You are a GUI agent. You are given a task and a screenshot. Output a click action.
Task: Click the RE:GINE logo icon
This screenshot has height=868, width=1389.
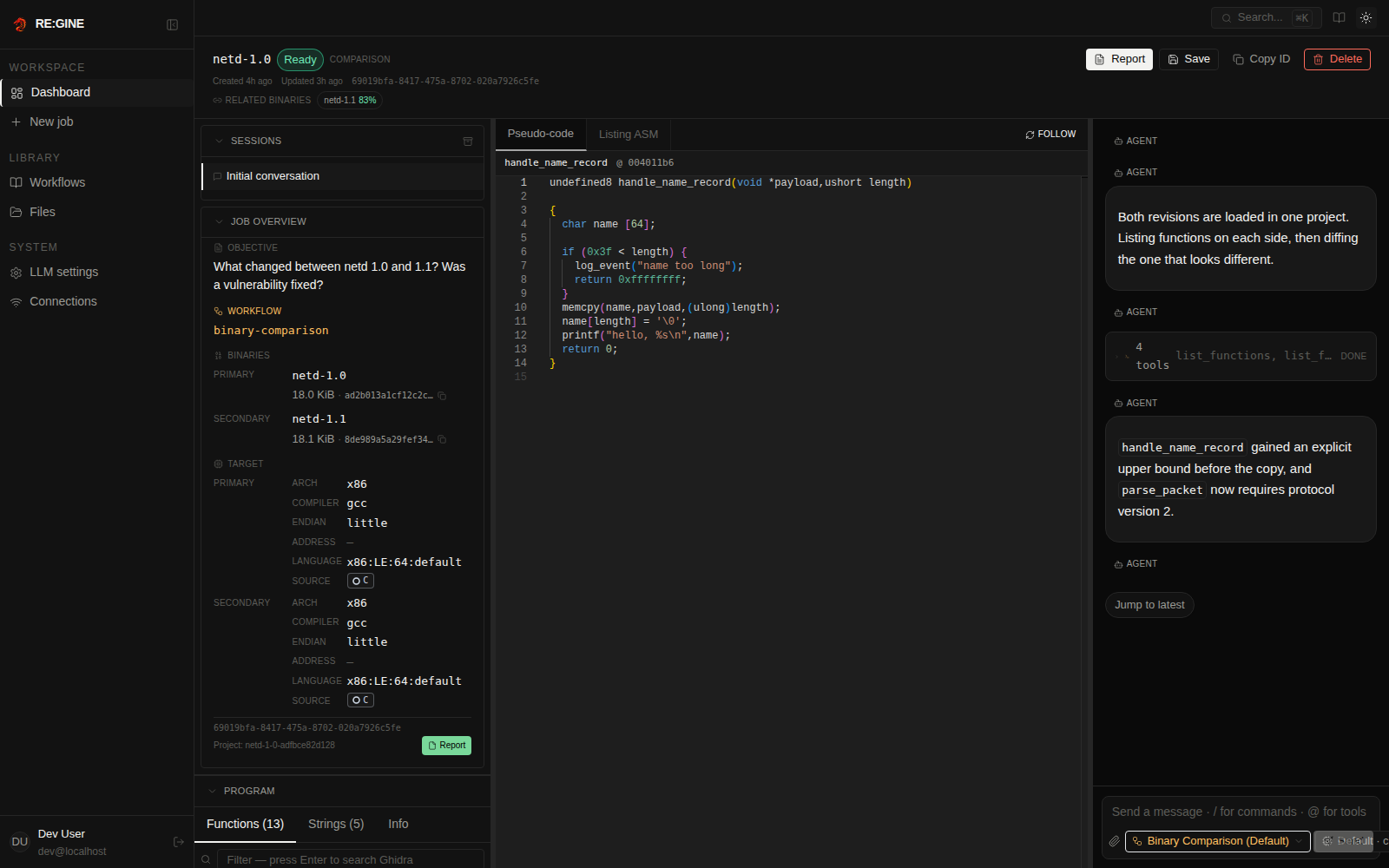[x=20, y=24]
